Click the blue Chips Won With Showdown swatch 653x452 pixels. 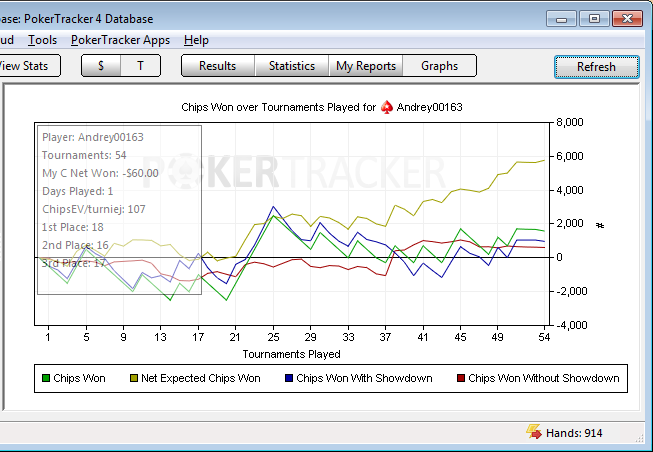point(289,378)
